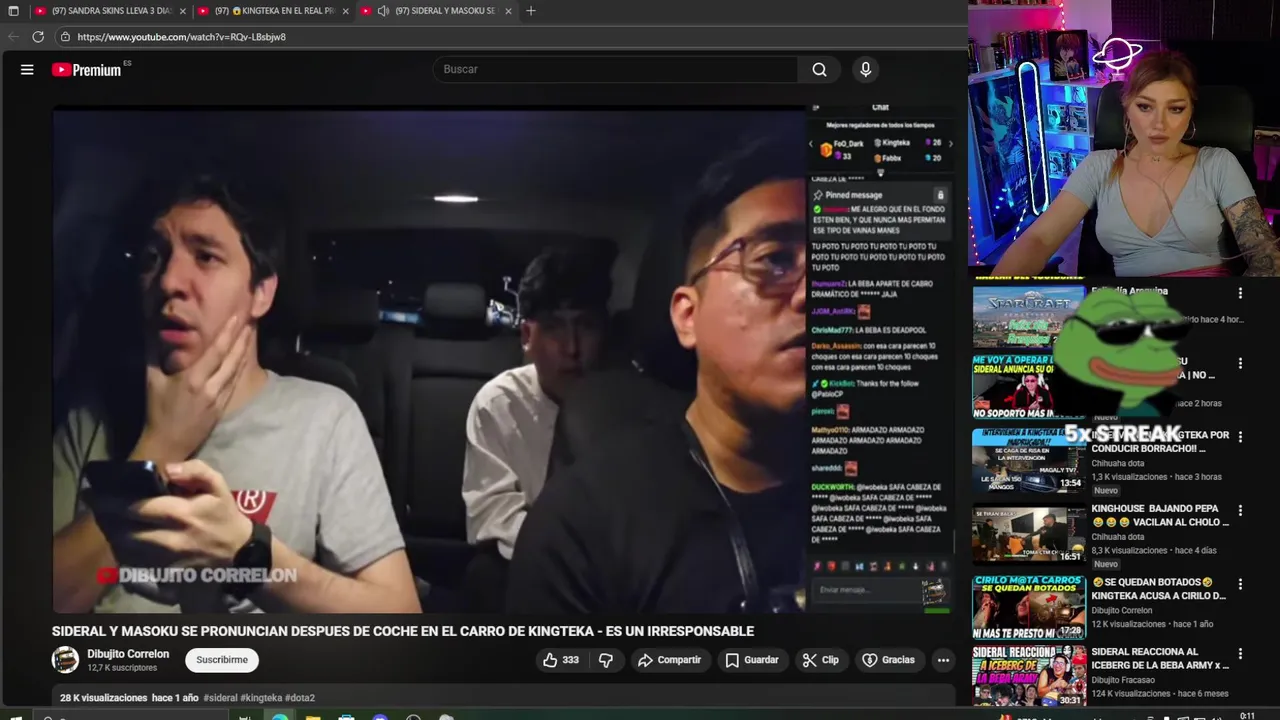Close the SANDRA SKINS tab
Viewport: 1280px width, 720px height.
click(183, 11)
